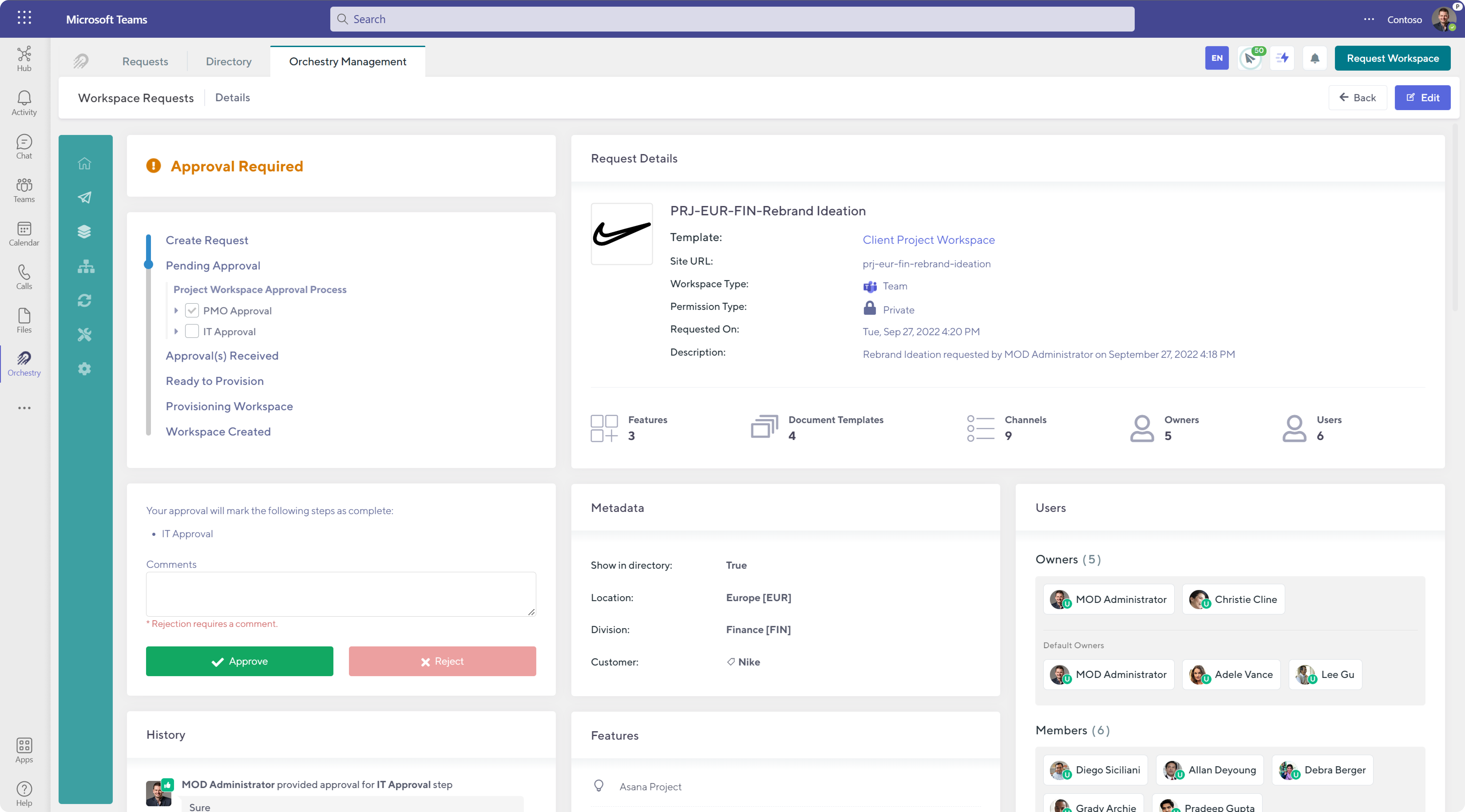Open the stacked layers templates icon
1465x812 pixels.
[x=84, y=232]
